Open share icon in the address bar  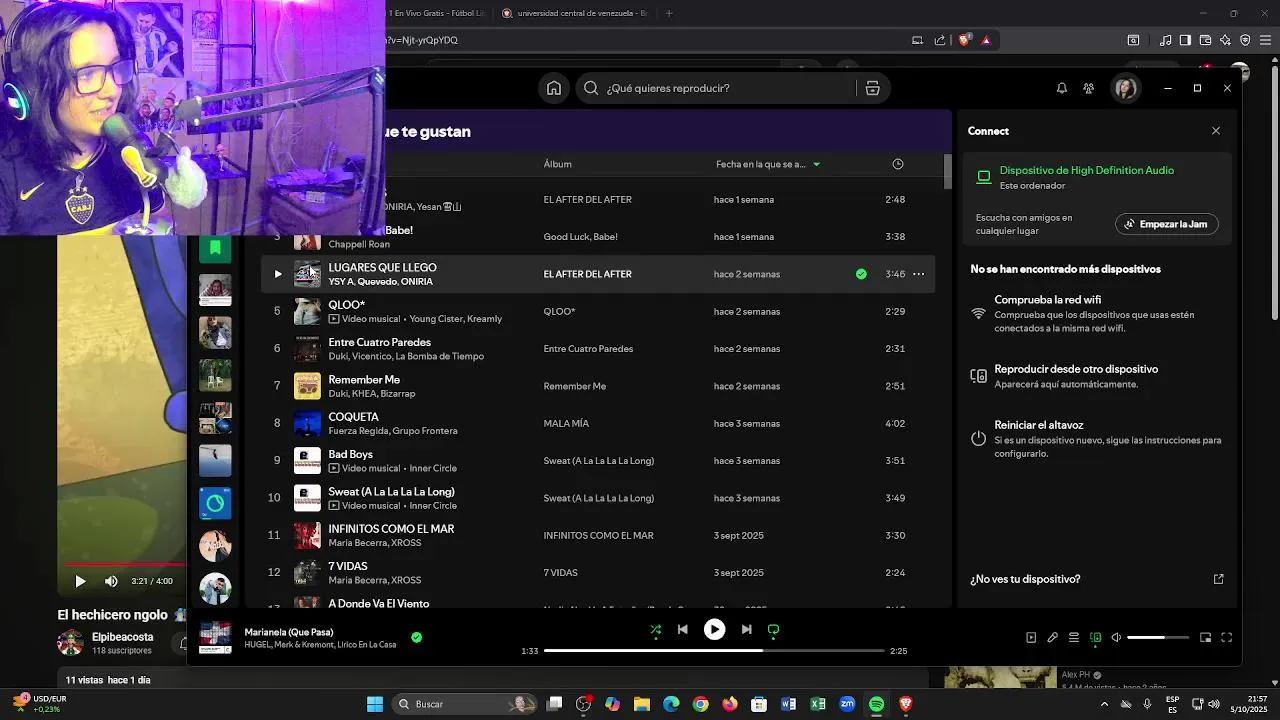[940, 40]
